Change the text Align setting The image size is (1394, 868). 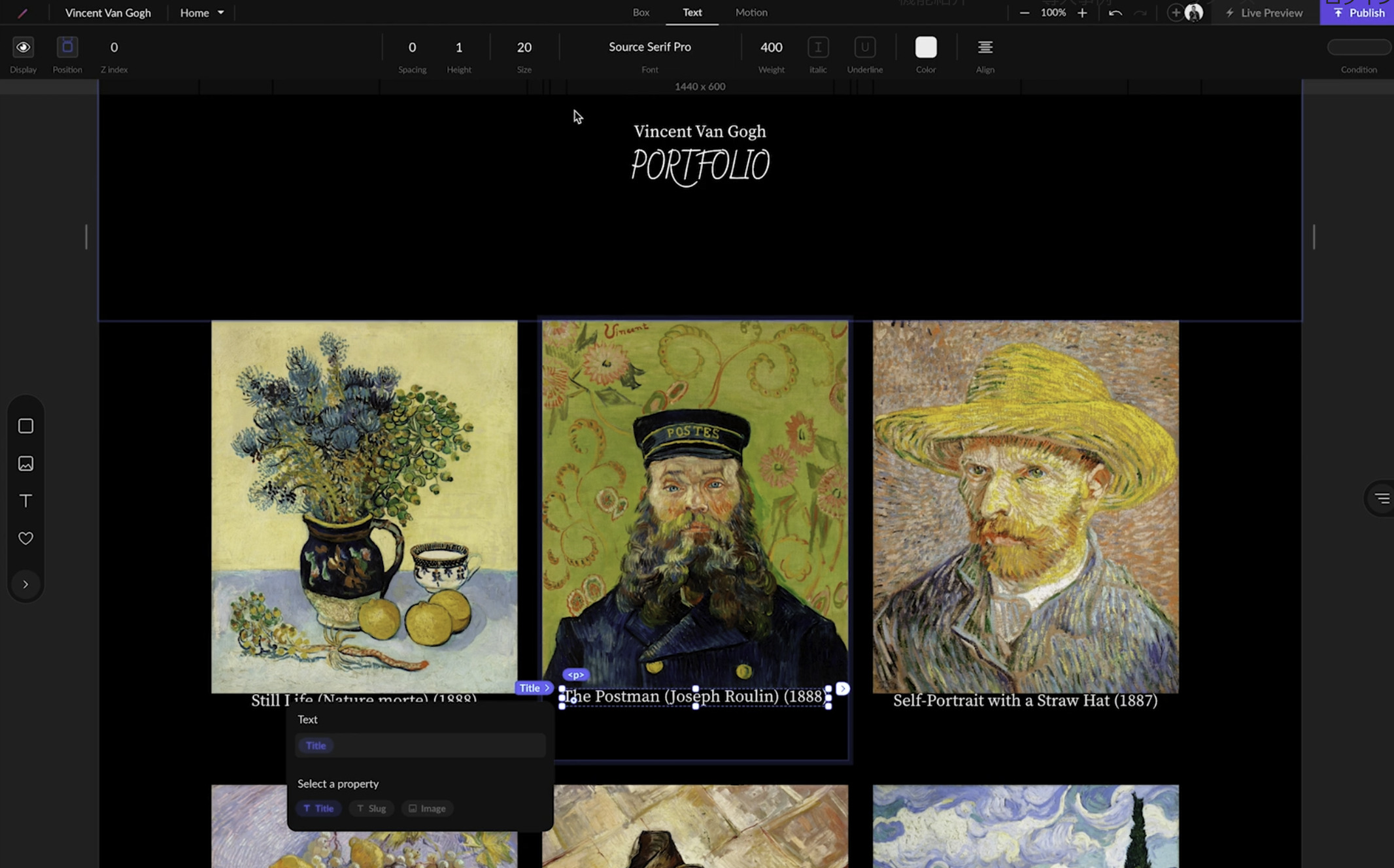[985, 47]
